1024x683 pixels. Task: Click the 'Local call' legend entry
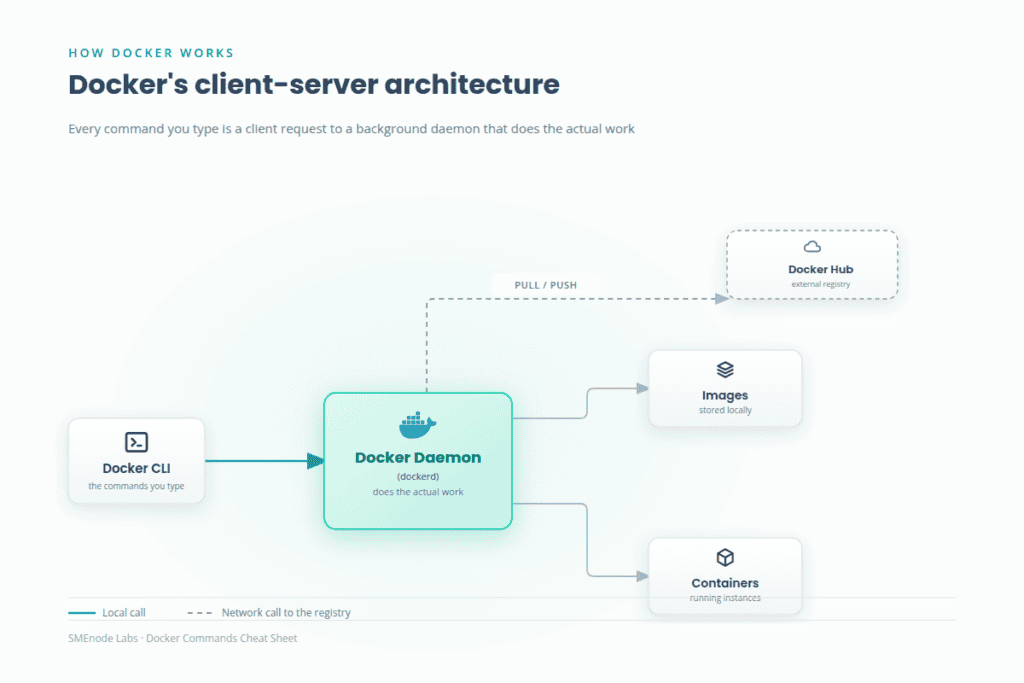coord(107,612)
